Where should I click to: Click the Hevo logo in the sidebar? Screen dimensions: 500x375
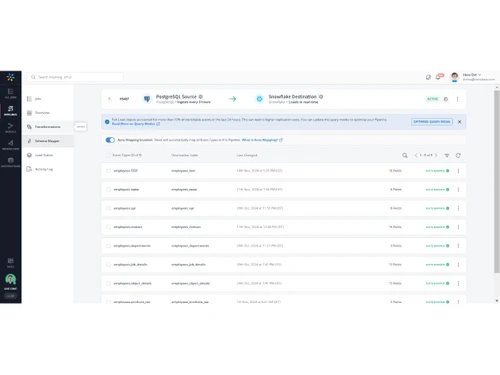11,77
